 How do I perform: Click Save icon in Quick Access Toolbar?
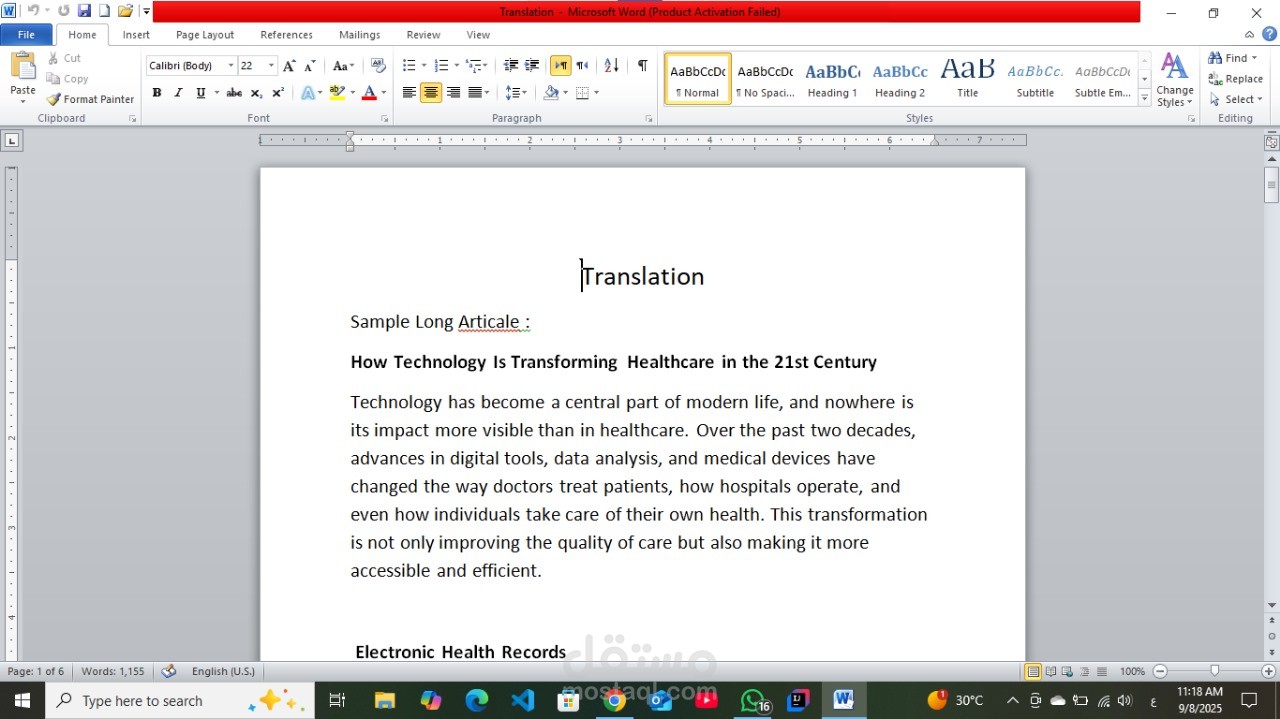pyautogui.click(x=84, y=11)
